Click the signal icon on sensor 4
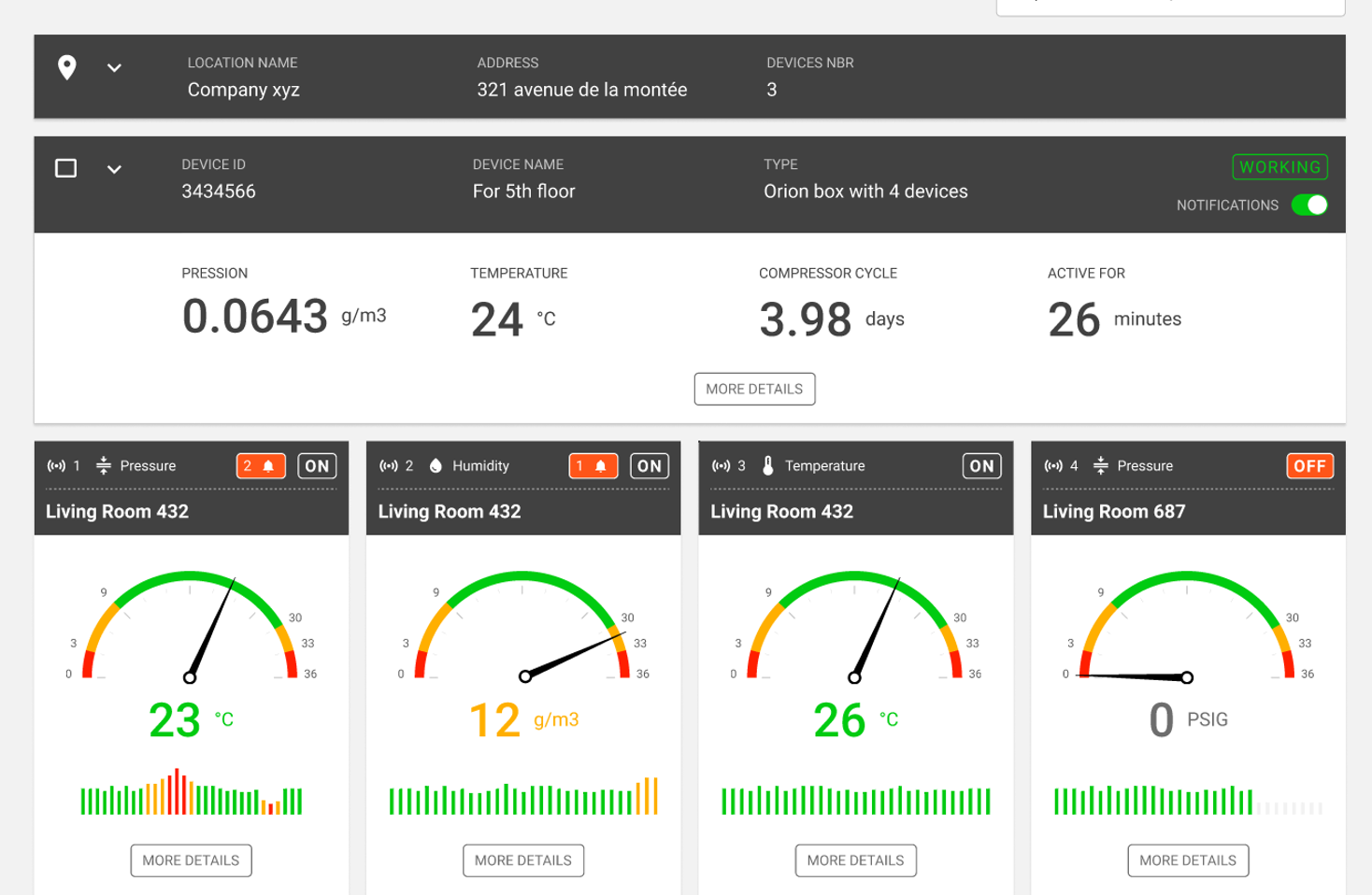Viewport: 1372px width, 895px height. click(1051, 465)
